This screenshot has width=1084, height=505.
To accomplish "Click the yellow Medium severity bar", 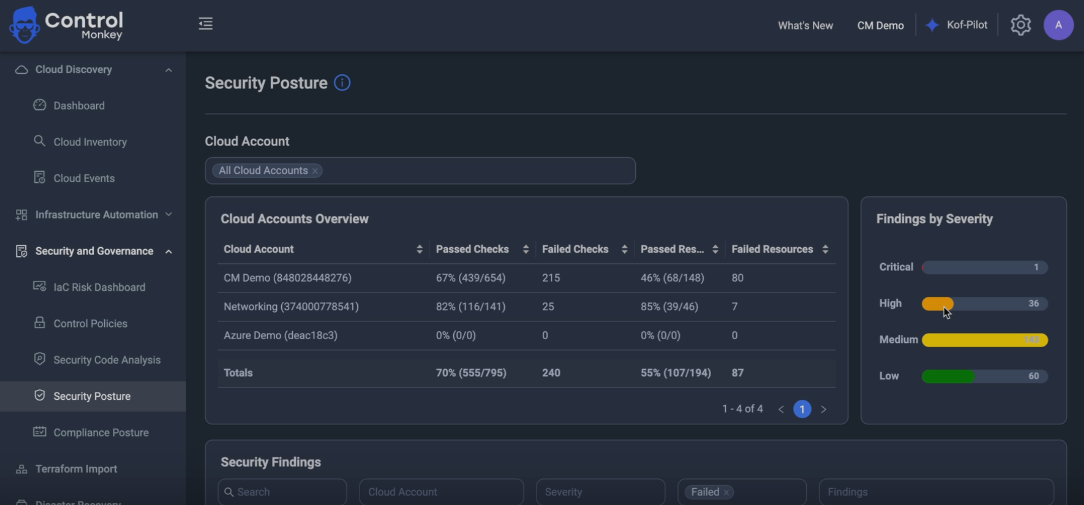I will [x=984, y=340].
